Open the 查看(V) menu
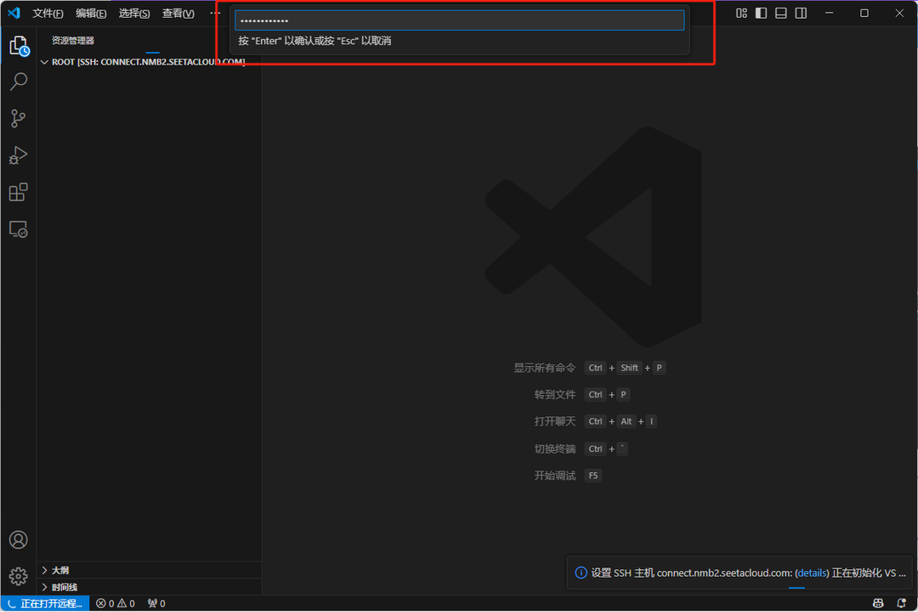The width and height of the screenshot is (918, 612). coord(179,13)
